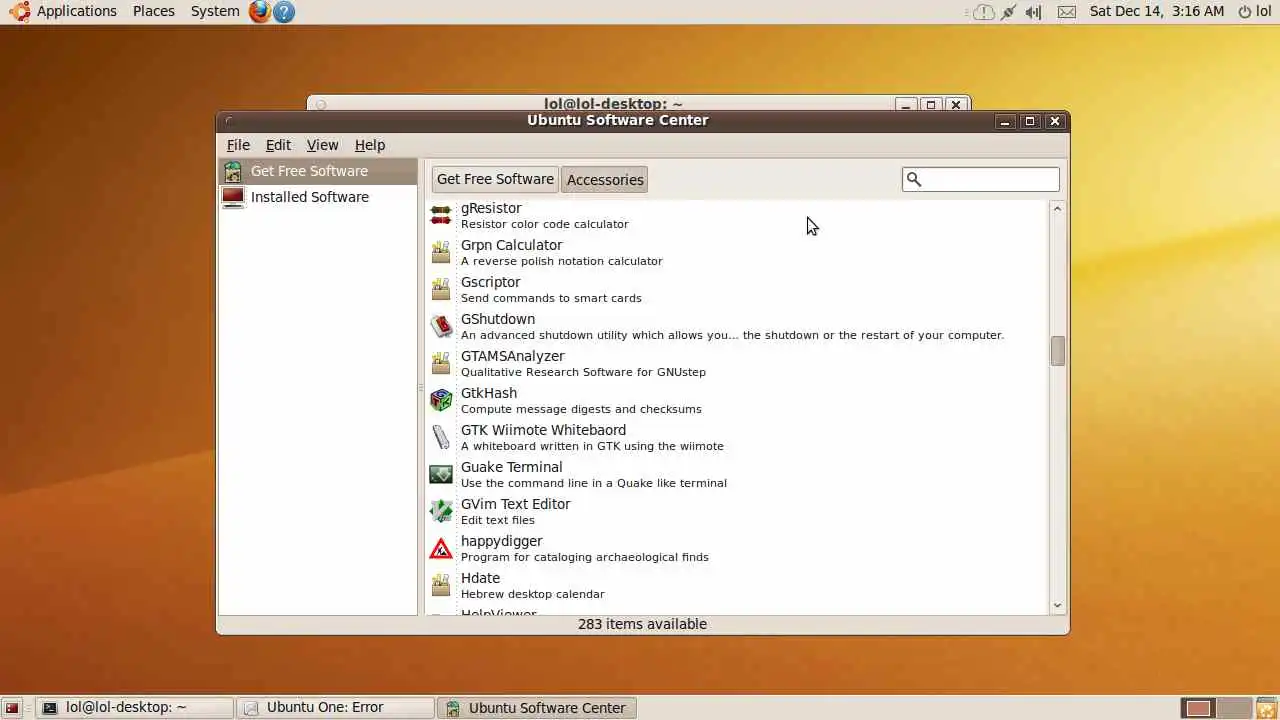Viewport: 1280px width, 720px height.
Task: Click the date and time clock
Action: pos(1157,11)
